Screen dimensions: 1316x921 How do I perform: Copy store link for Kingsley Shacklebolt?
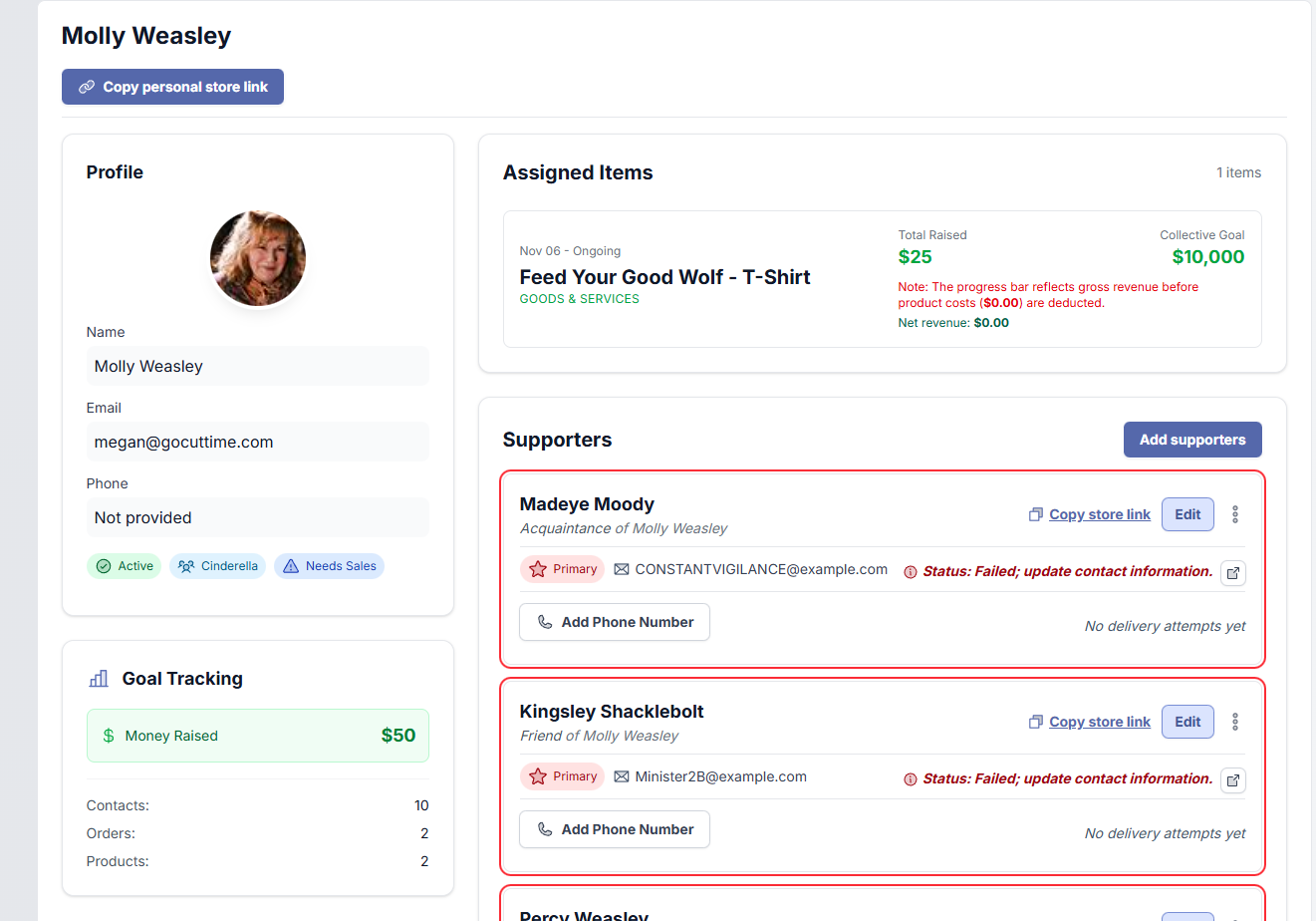(1100, 722)
